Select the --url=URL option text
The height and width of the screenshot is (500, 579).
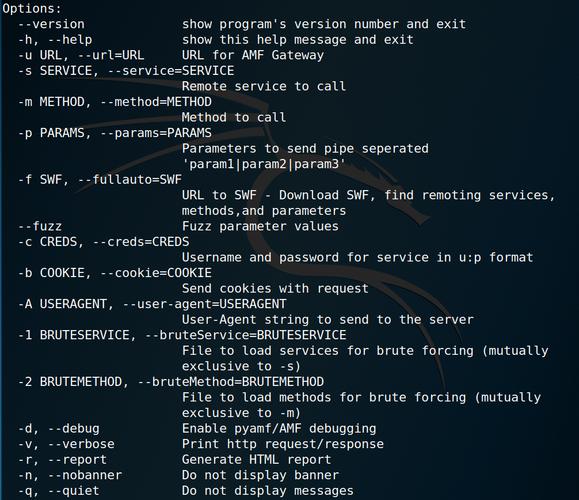111,55
